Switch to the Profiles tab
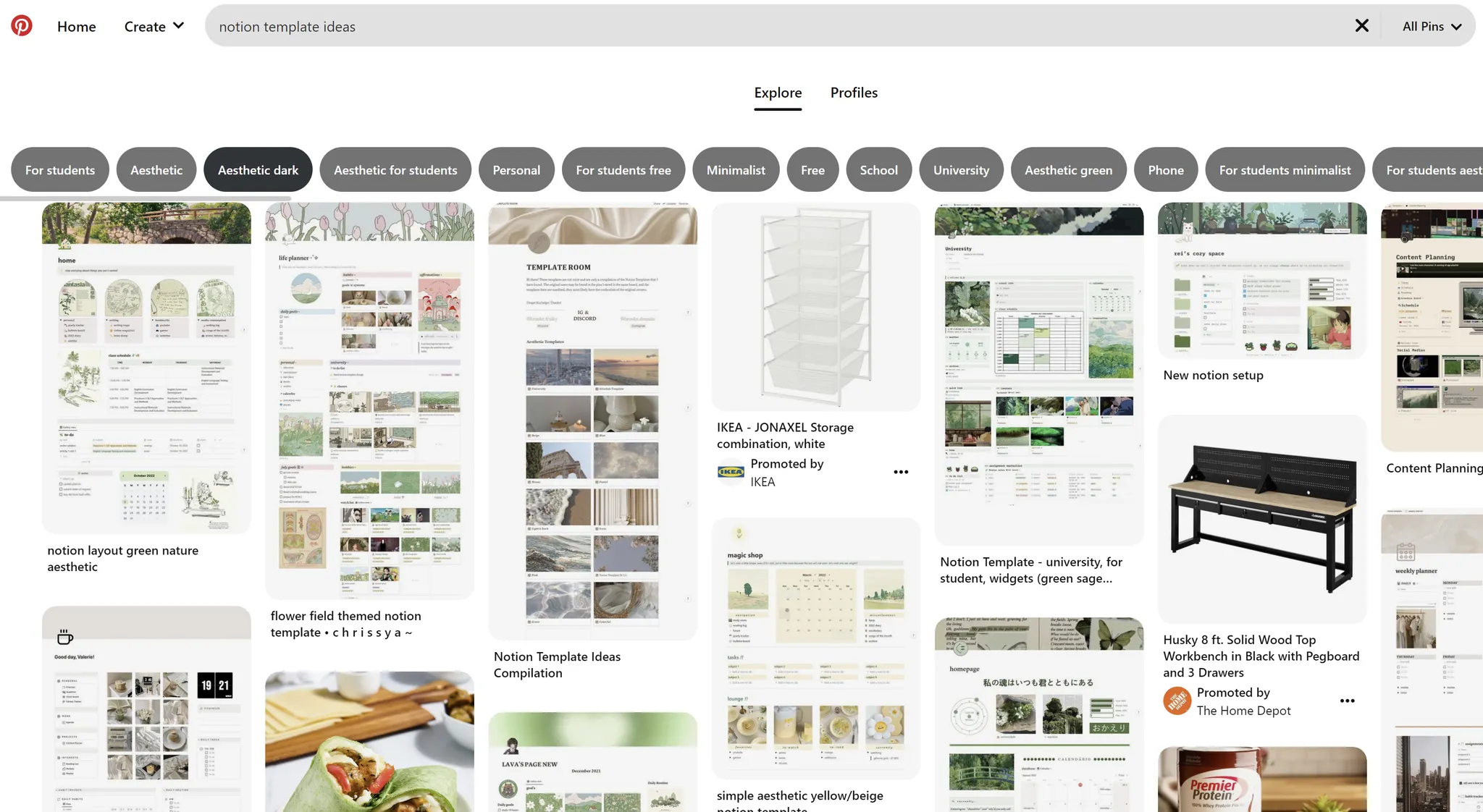Screen dimensions: 1483x812 point(854,93)
